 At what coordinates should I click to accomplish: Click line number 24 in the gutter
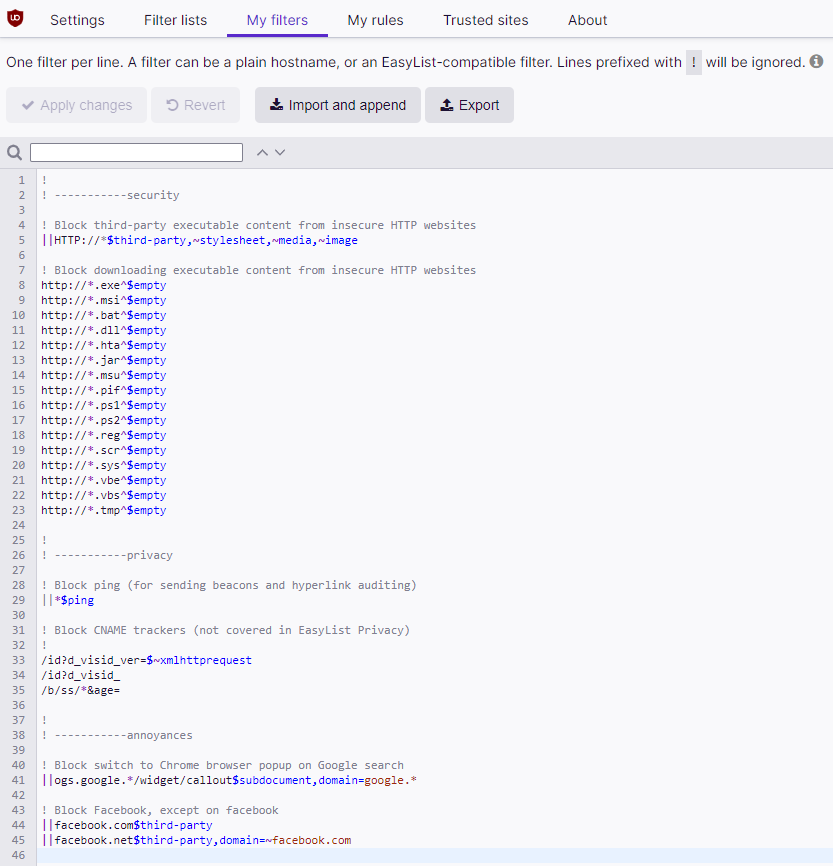pyautogui.click(x=19, y=525)
